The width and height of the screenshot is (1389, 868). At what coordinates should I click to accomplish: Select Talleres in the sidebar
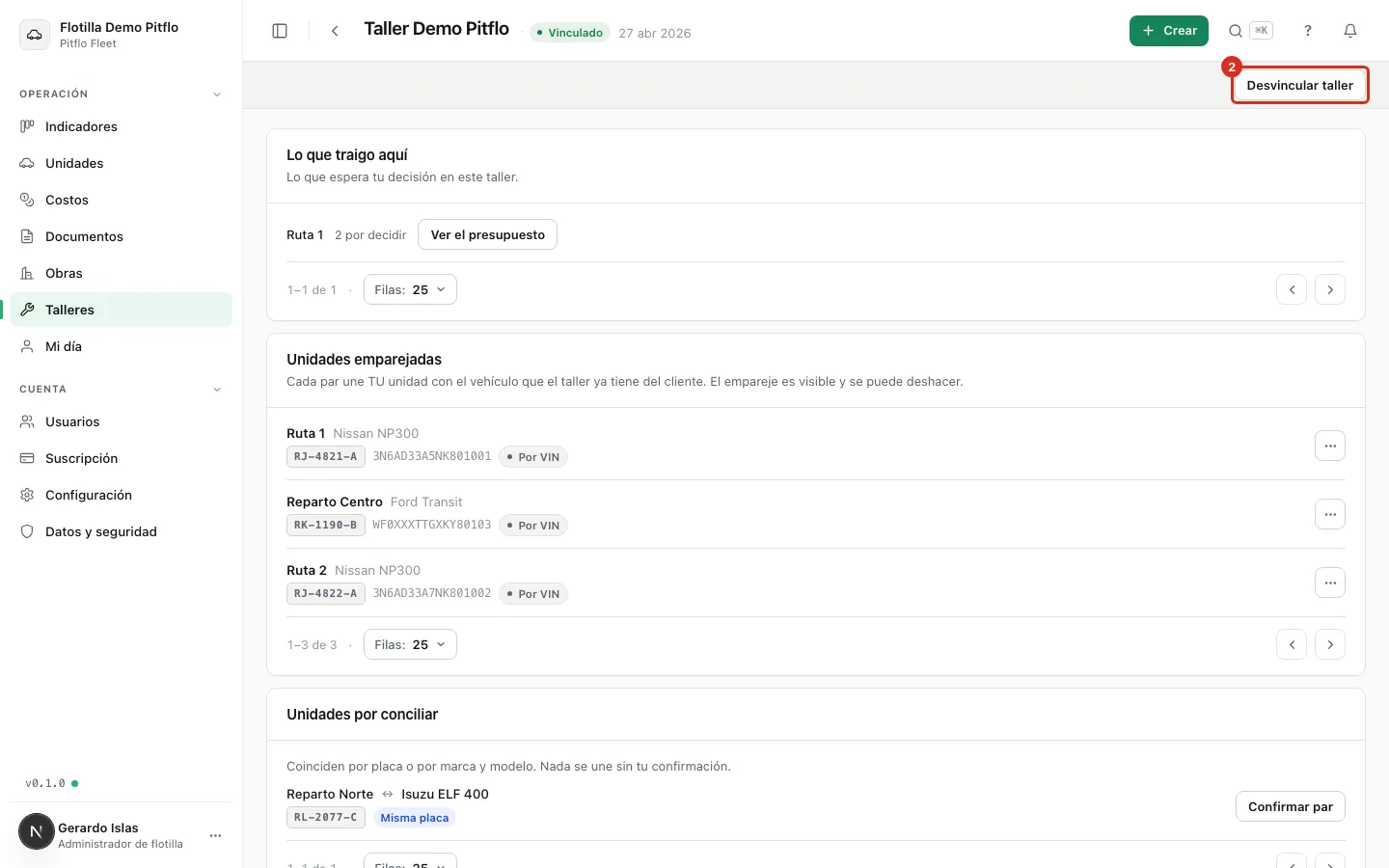122,310
